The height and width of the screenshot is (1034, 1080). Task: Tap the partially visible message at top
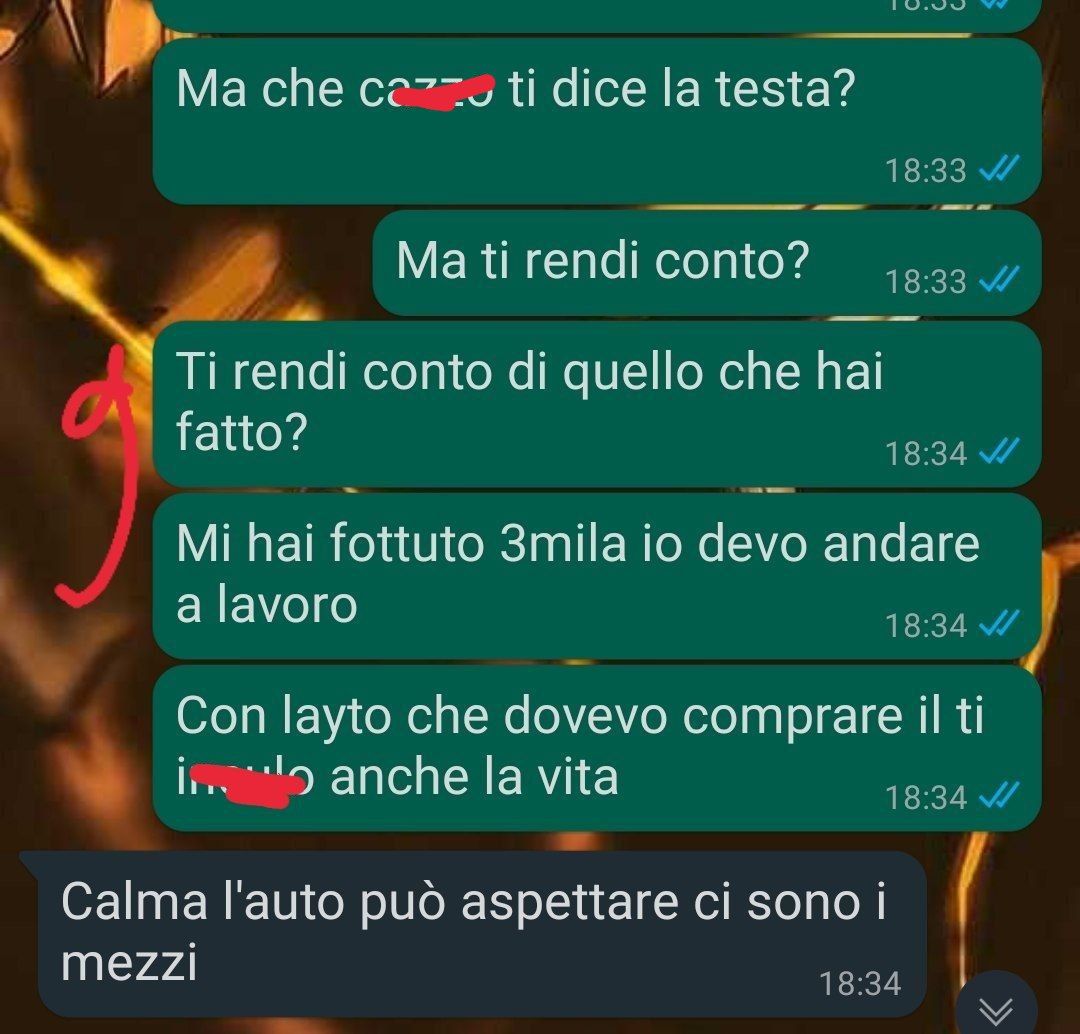(x=596, y=15)
